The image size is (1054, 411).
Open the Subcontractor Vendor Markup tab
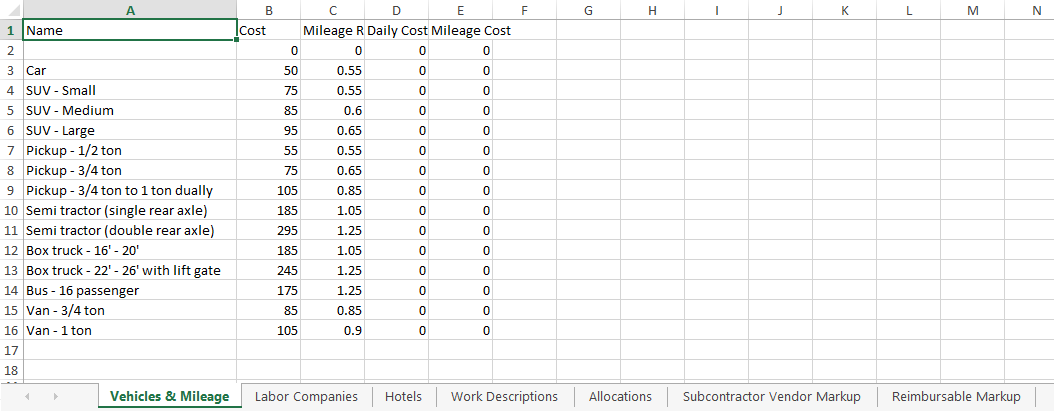tap(771, 396)
